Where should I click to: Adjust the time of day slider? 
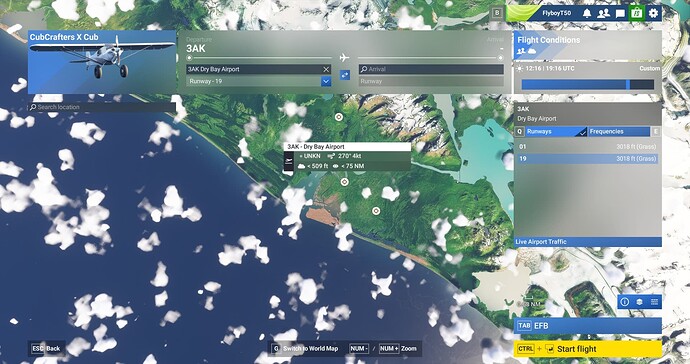click(x=587, y=85)
